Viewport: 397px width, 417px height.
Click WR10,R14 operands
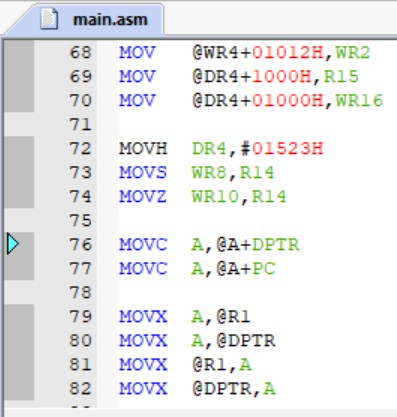coord(239,197)
